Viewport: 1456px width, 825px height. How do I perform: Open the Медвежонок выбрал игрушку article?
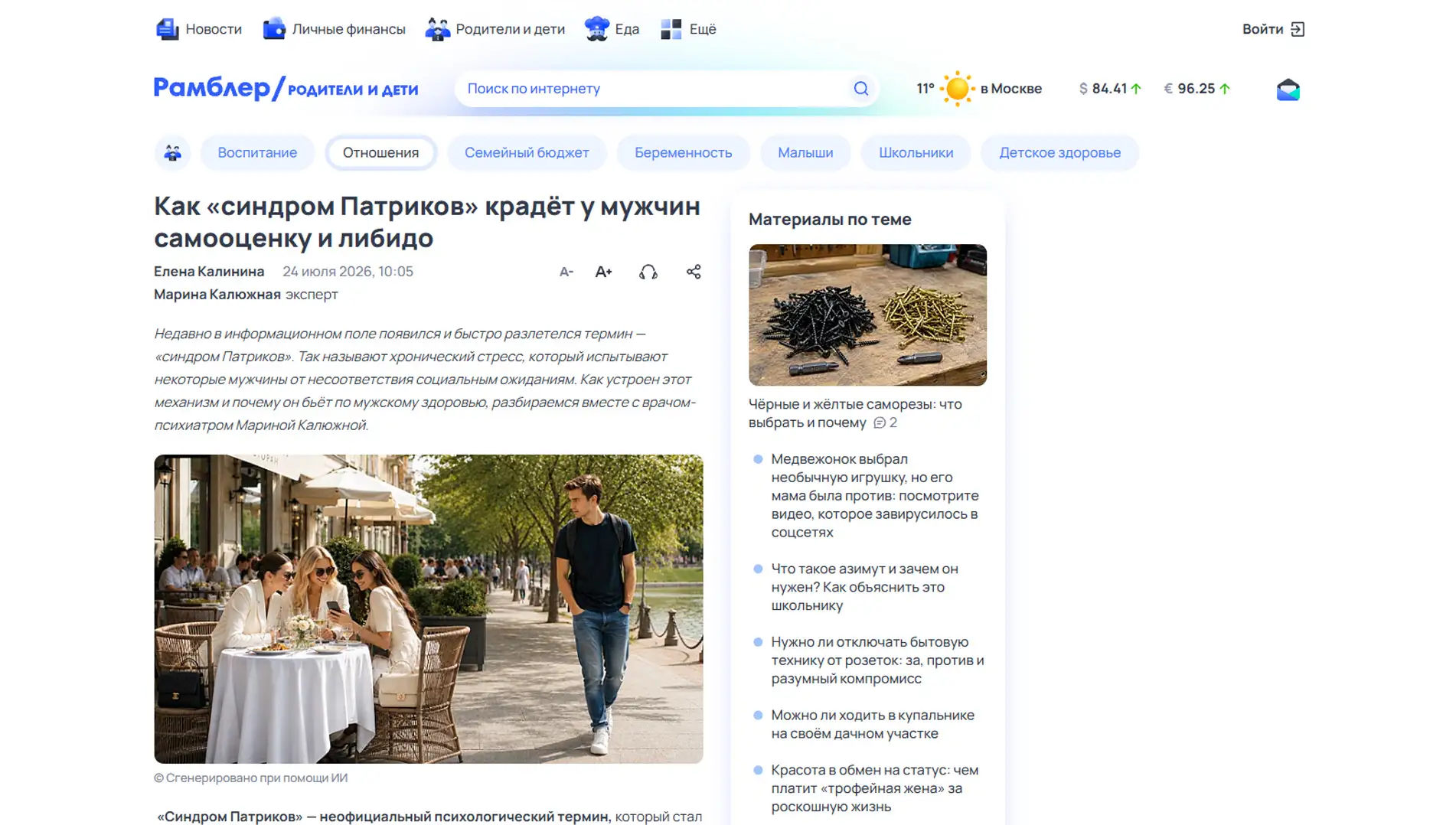click(x=875, y=495)
